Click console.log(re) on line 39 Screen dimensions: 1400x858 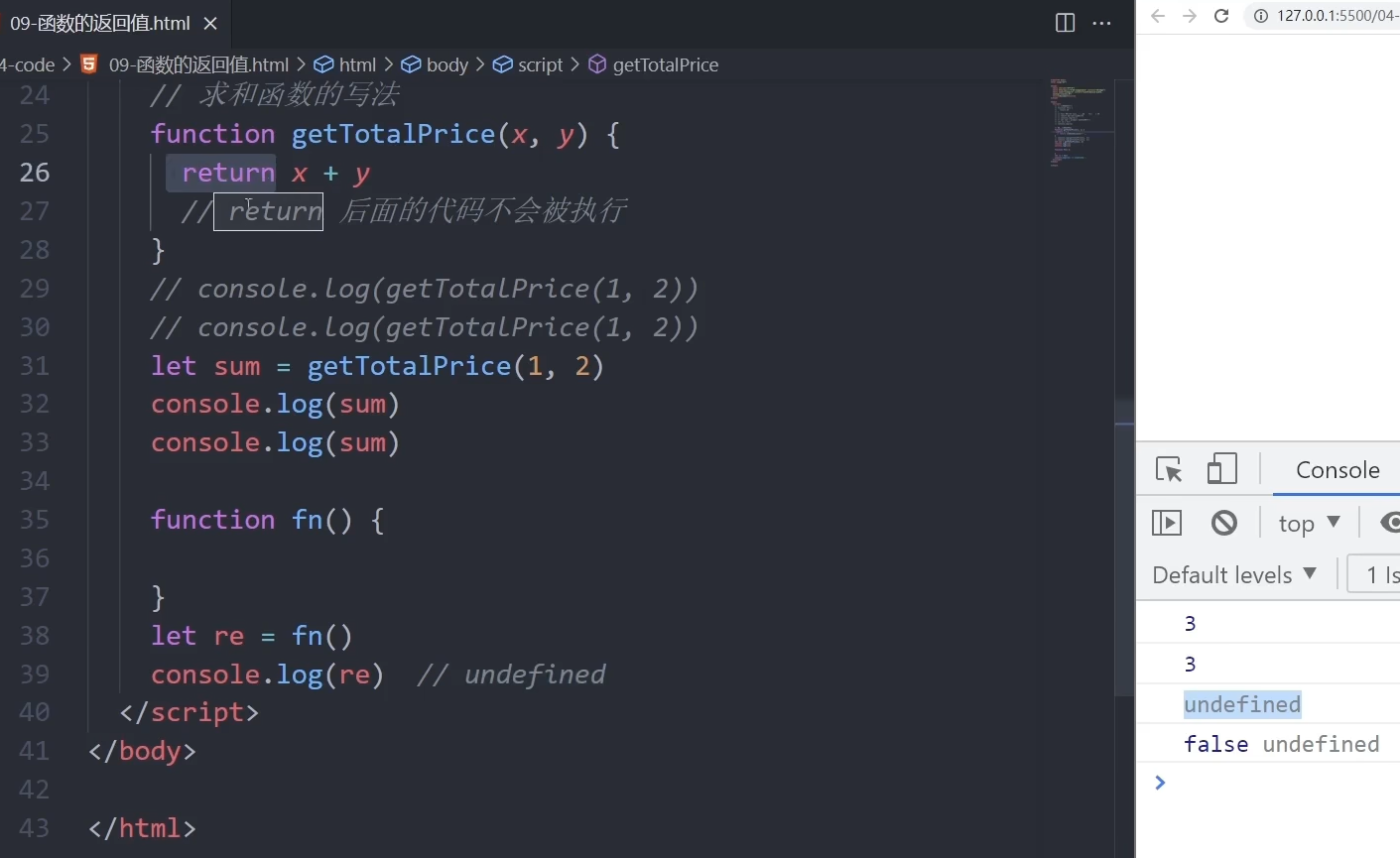pyautogui.click(x=268, y=674)
